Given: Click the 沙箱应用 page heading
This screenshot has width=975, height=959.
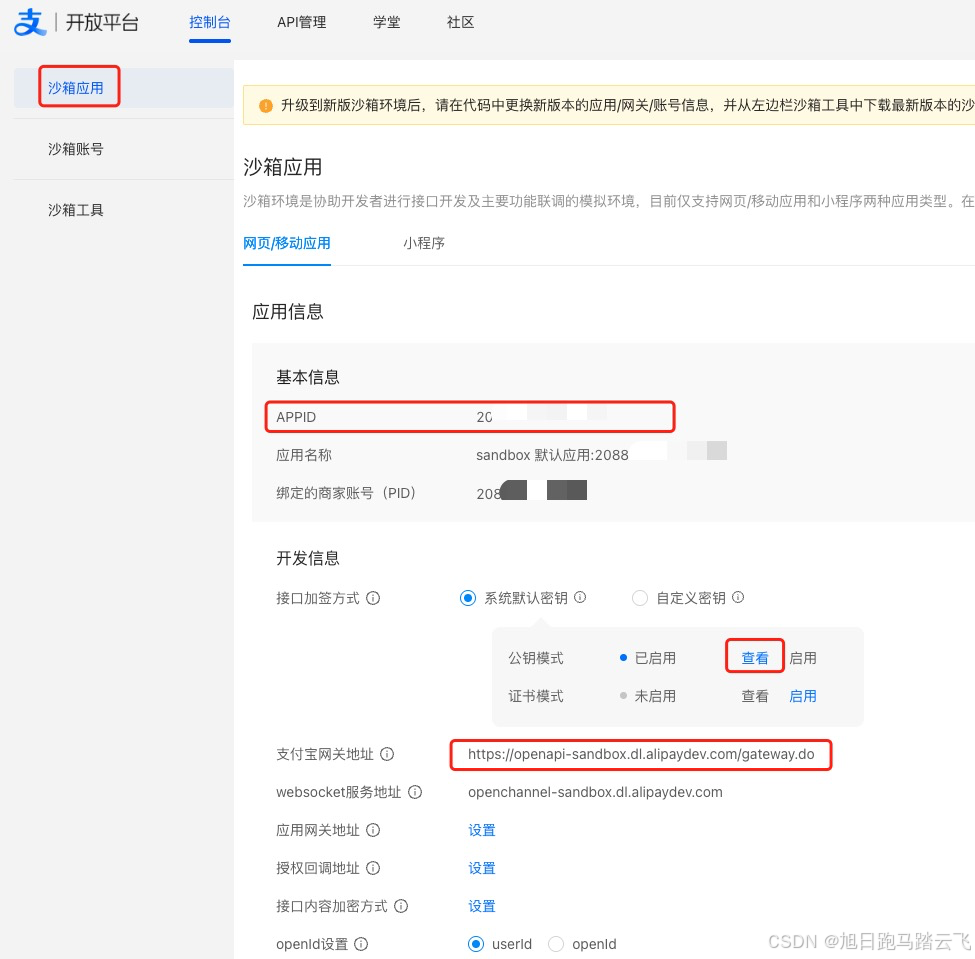Looking at the screenshot, I should (282, 167).
